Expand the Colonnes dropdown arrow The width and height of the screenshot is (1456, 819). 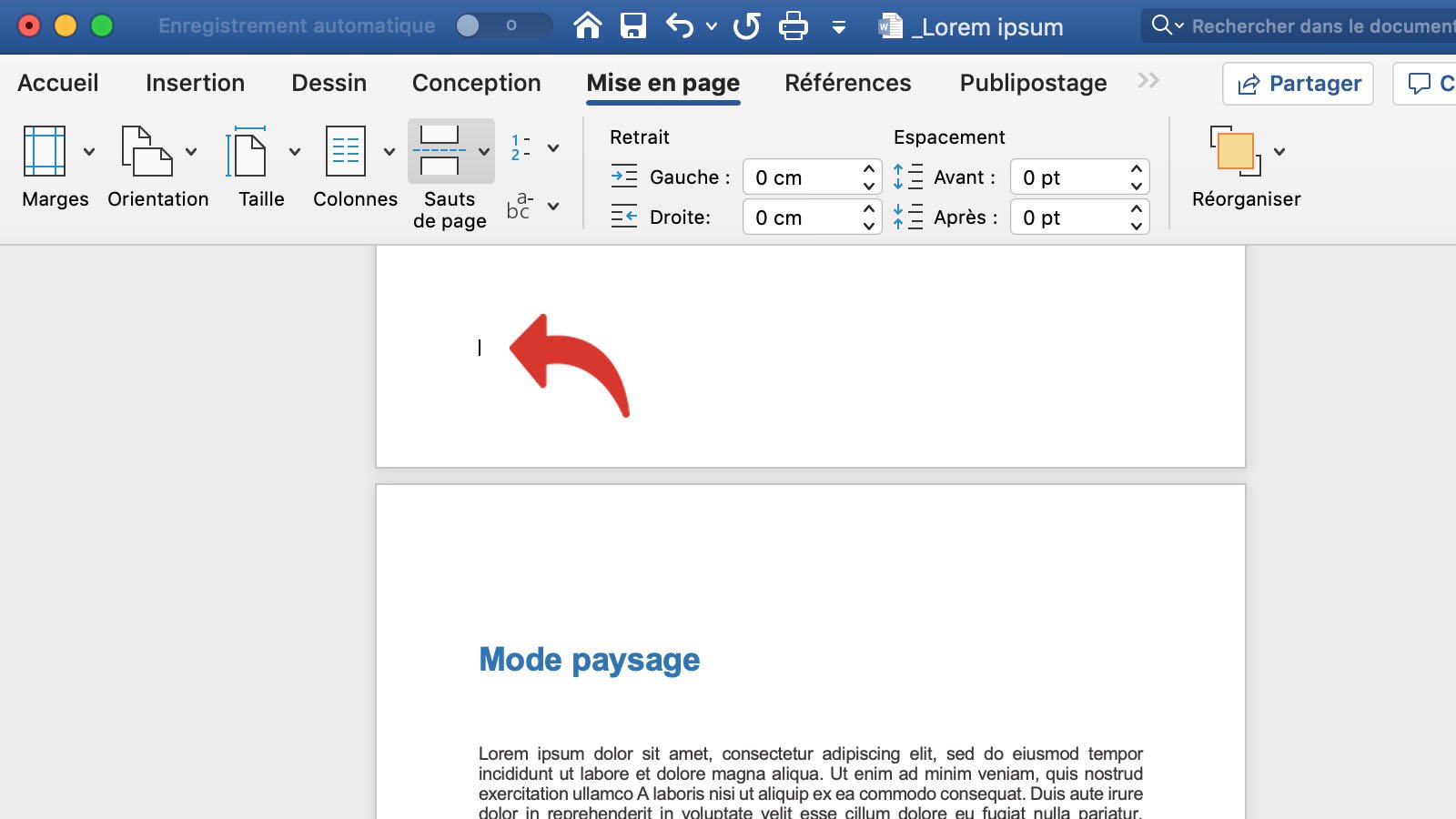click(x=389, y=152)
